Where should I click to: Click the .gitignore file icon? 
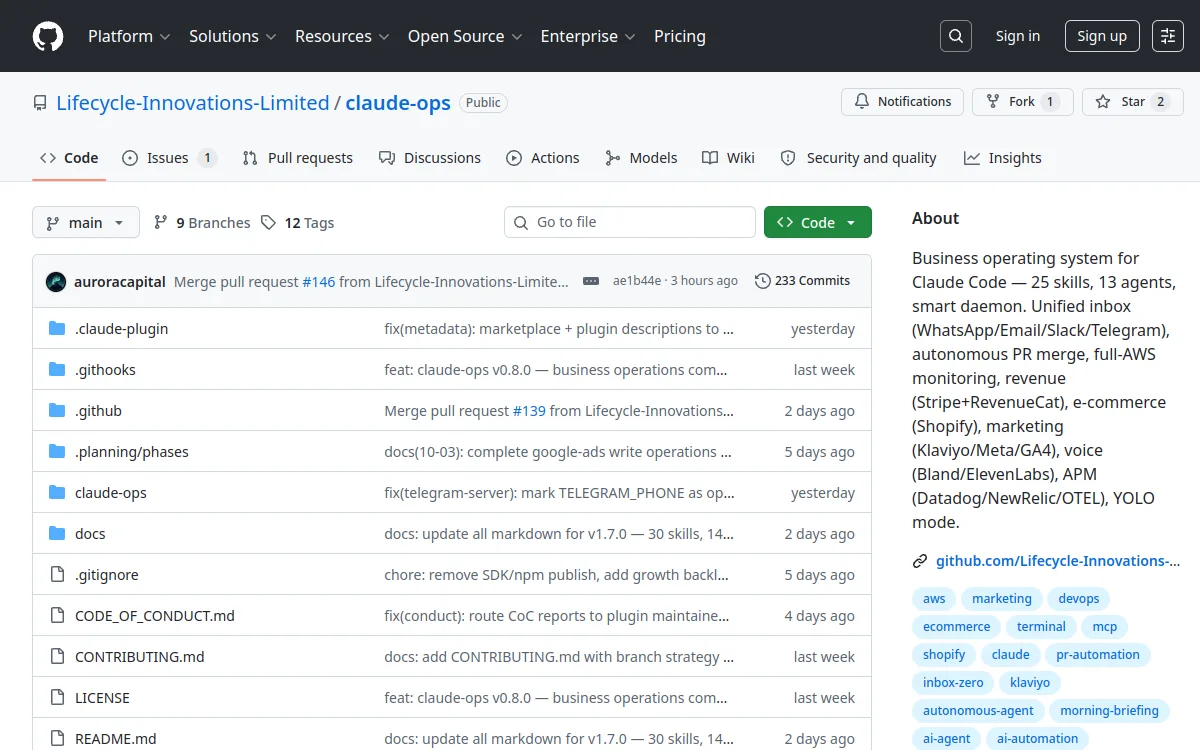[57, 575]
